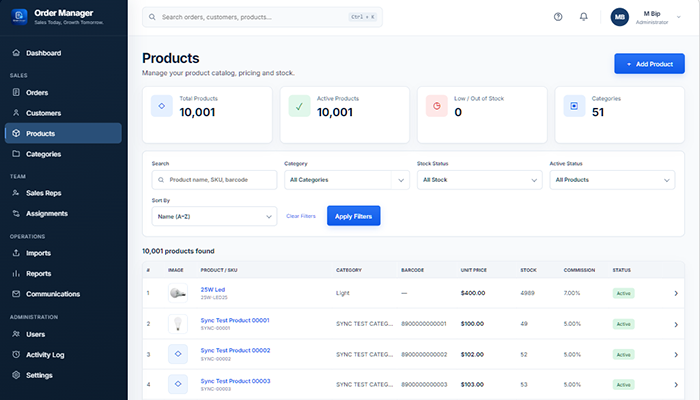
Task: Click the Light category cell
Action: click(343, 293)
